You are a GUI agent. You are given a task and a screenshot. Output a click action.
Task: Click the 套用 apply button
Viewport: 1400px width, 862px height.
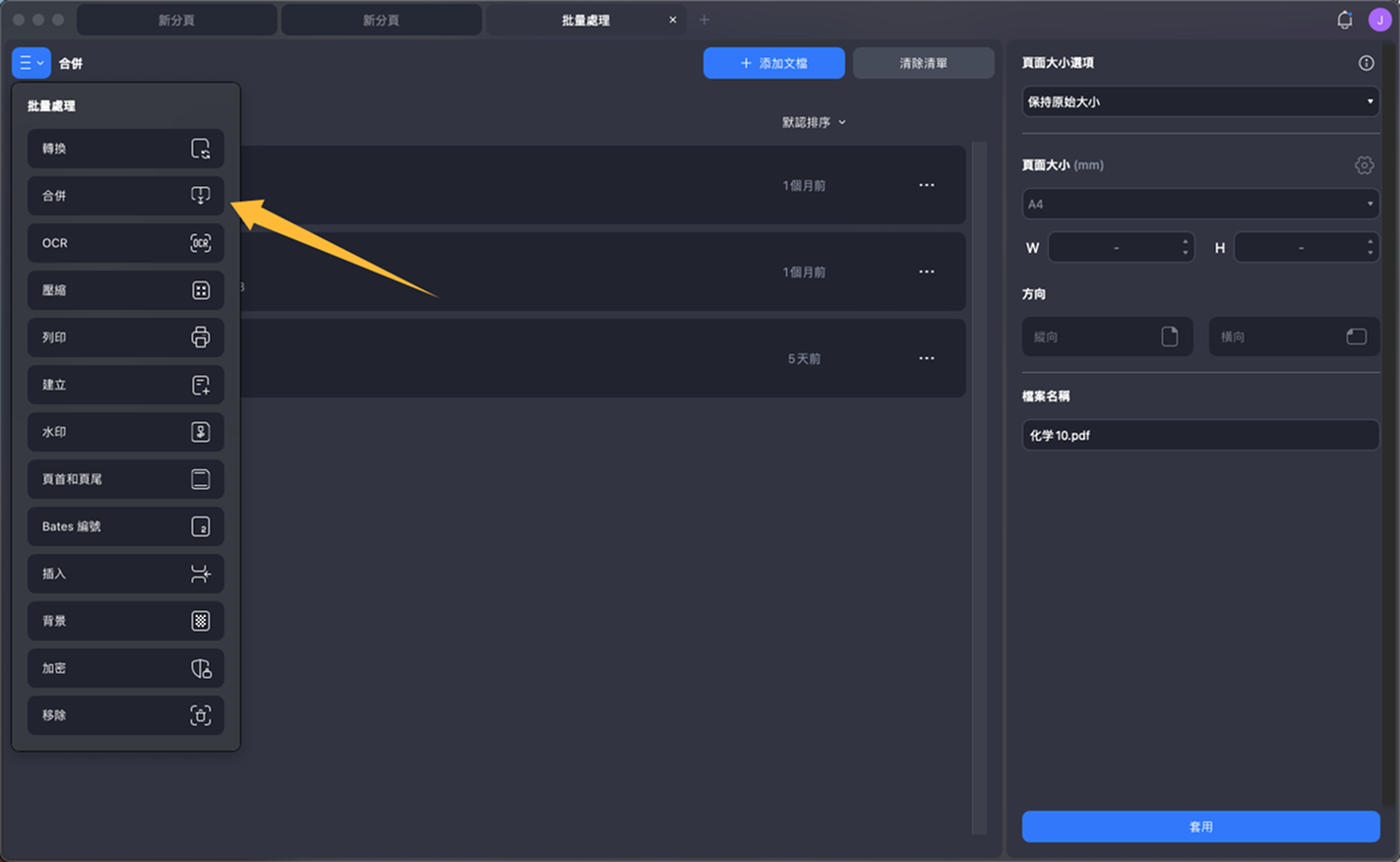pyautogui.click(x=1200, y=827)
